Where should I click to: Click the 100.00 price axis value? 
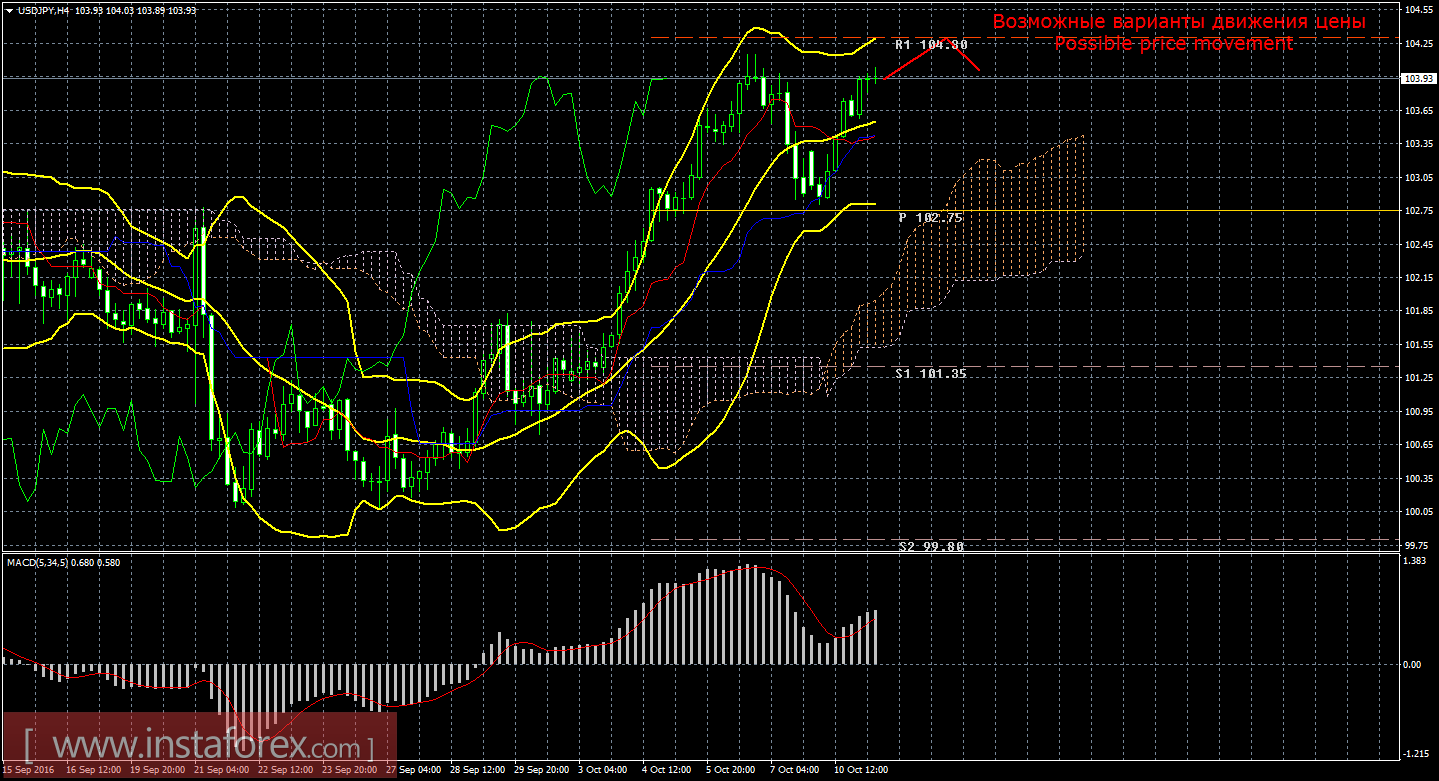[1415, 512]
